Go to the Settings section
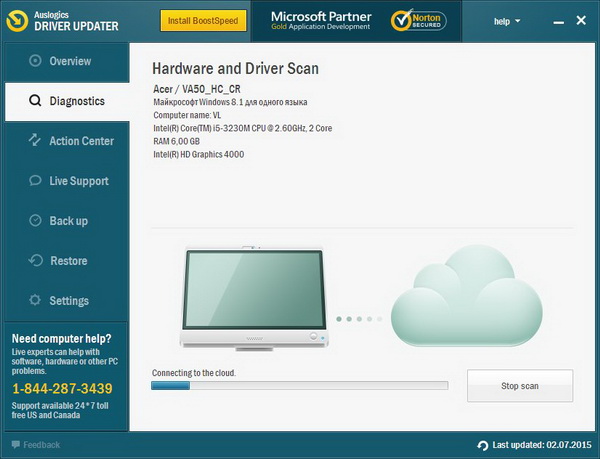Screen dimensions: 600x459 pos(69,301)
